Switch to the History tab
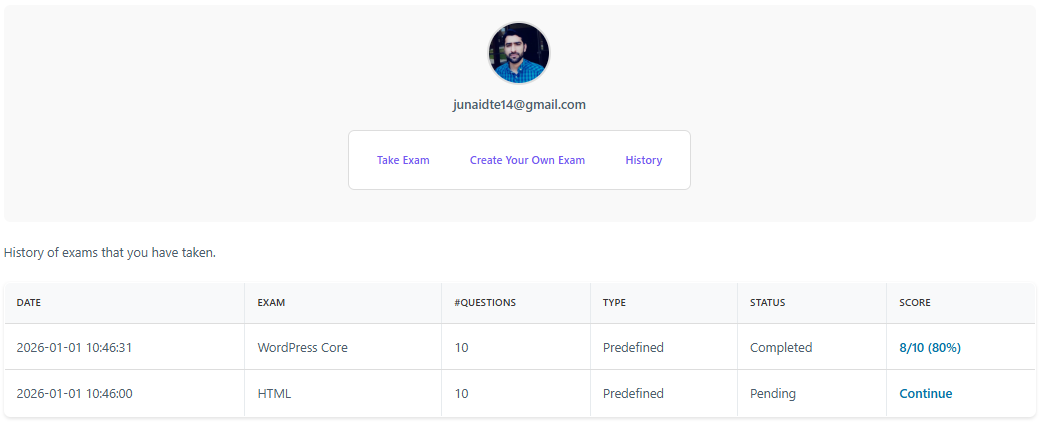Viewport: 1045px width, 426px height. click(x=643, y=160)
